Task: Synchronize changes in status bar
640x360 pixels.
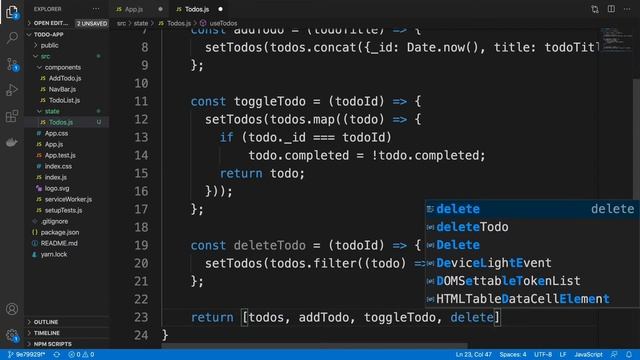Action: pyautogui.click(x=57, y=354)
